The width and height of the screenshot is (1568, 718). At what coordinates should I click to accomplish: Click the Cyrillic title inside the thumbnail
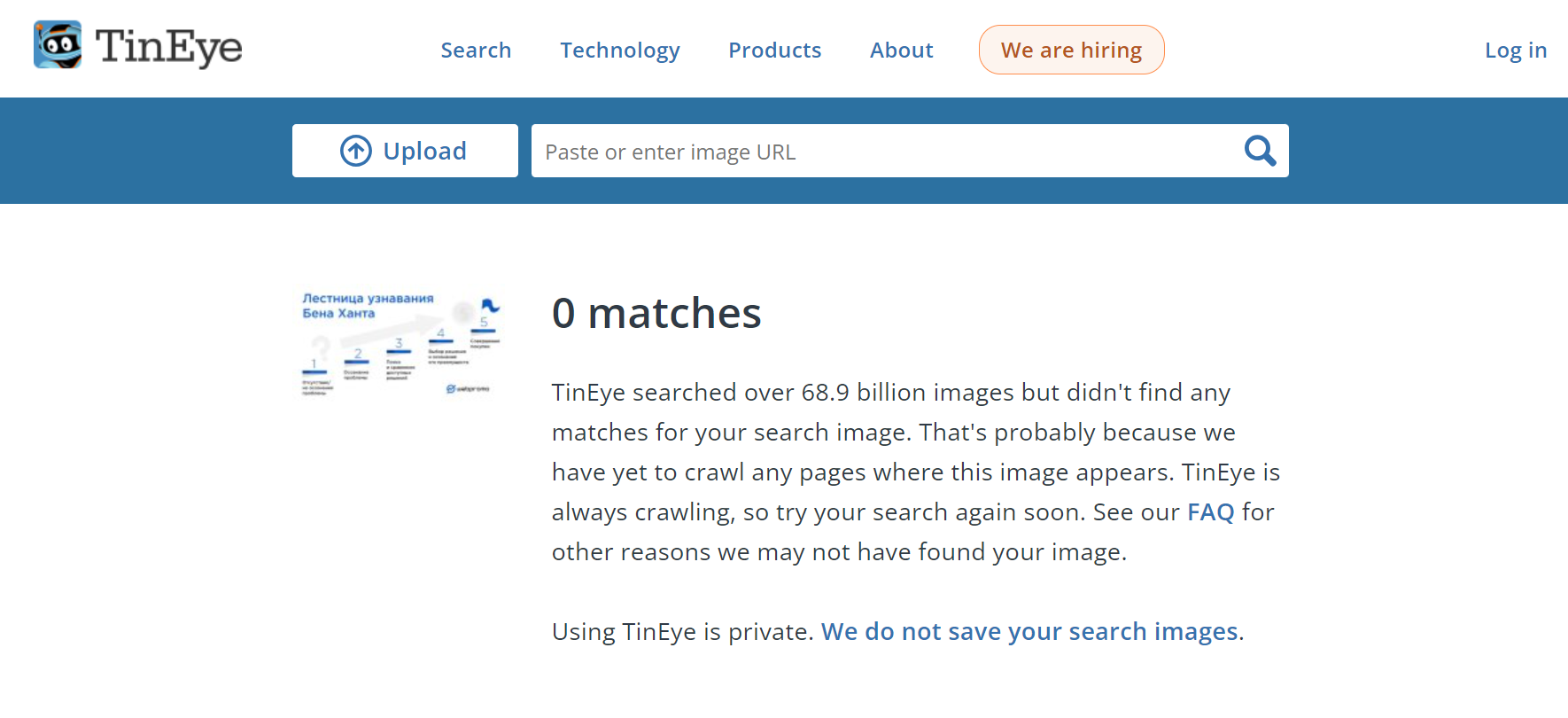(368, 306)
